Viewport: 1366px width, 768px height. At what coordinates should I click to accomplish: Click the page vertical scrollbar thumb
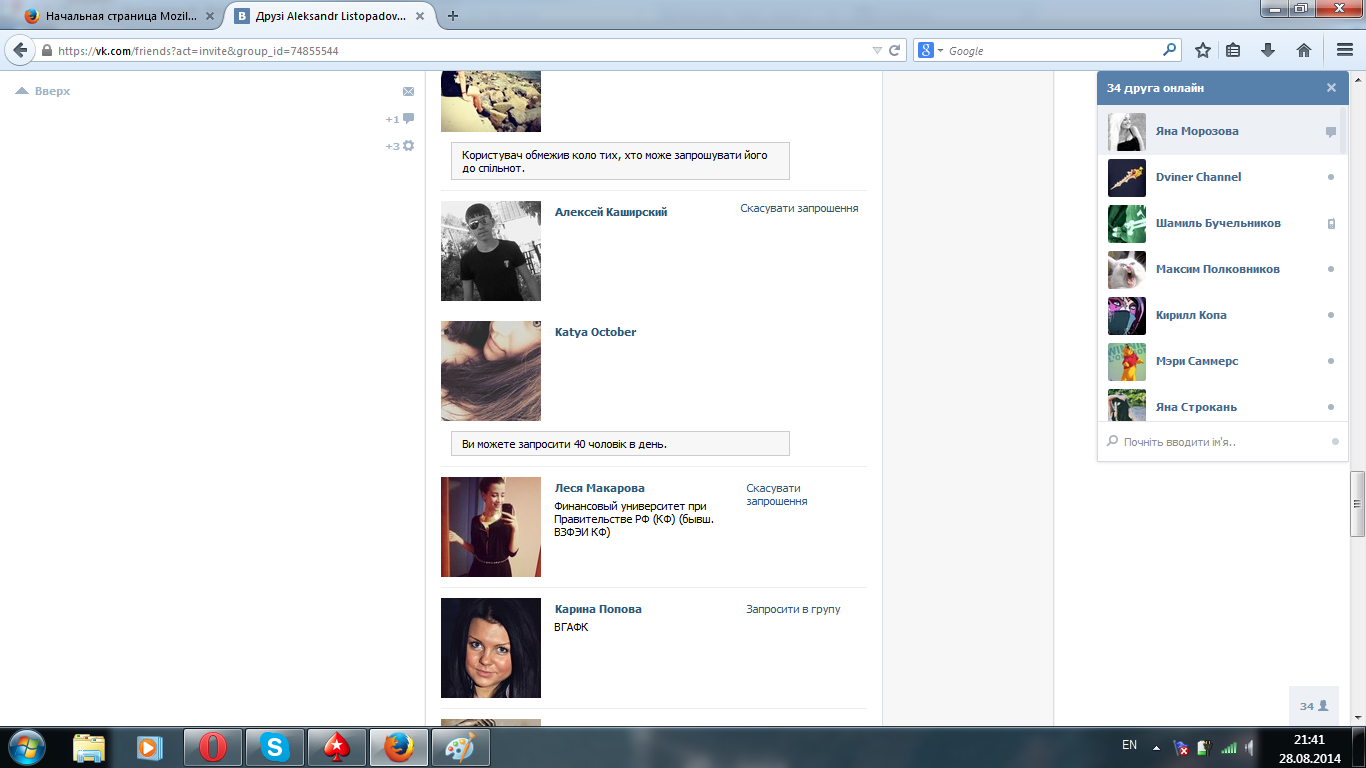(1357, 504)
